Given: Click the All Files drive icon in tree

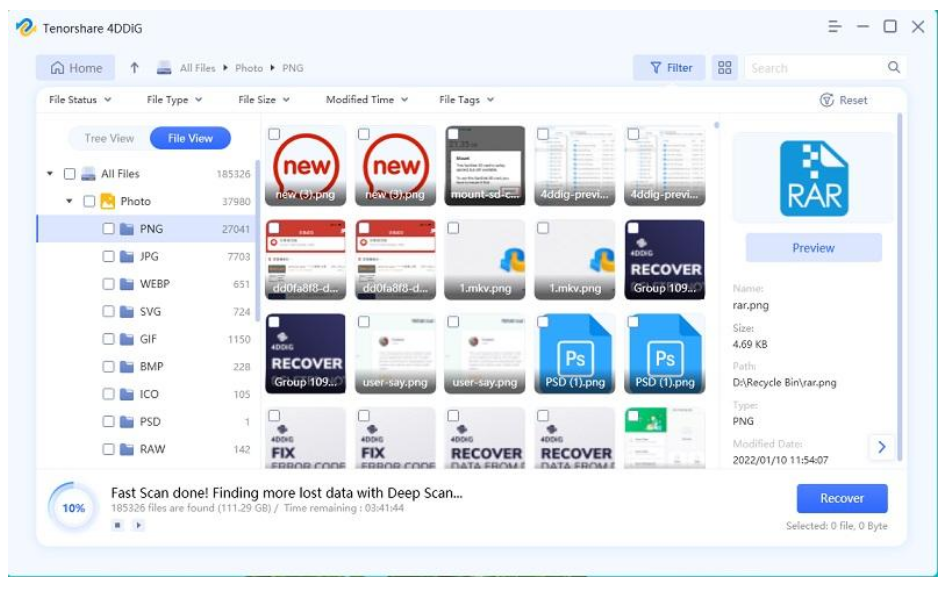Looking at the screenshot, I should point(88,174).
